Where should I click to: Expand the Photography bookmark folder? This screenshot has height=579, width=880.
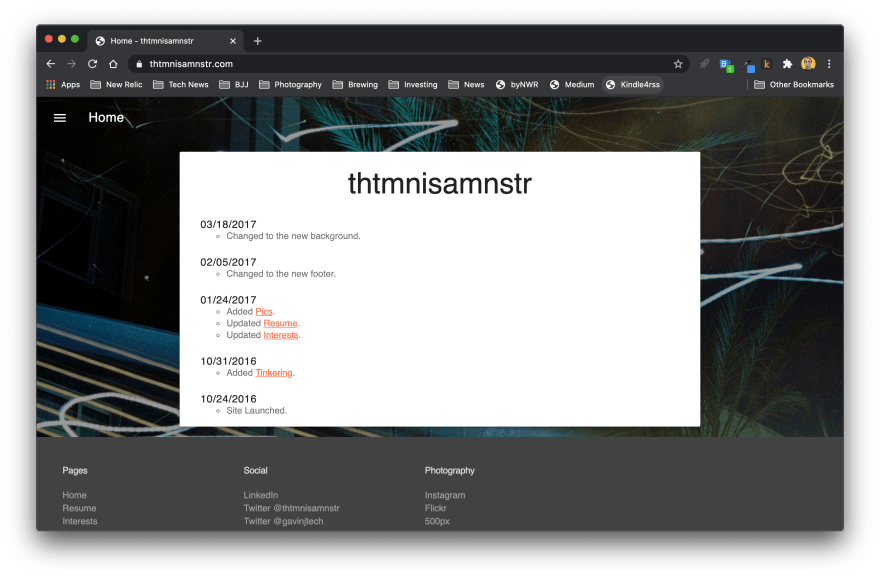tap(290, 85)
